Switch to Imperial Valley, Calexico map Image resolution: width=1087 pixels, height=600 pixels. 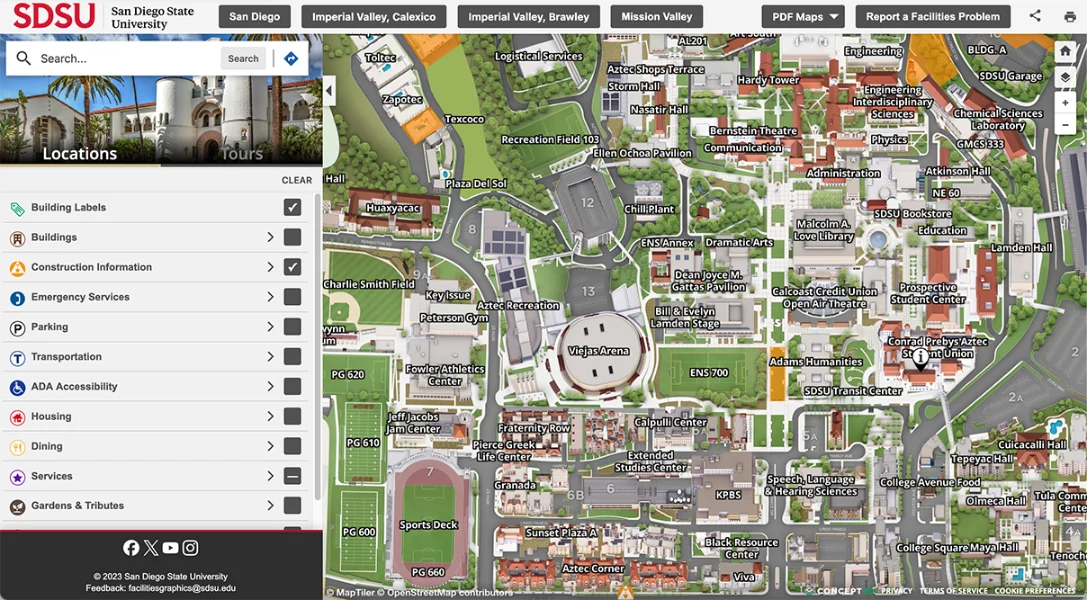pyautogui.click(x=374, y=17)
